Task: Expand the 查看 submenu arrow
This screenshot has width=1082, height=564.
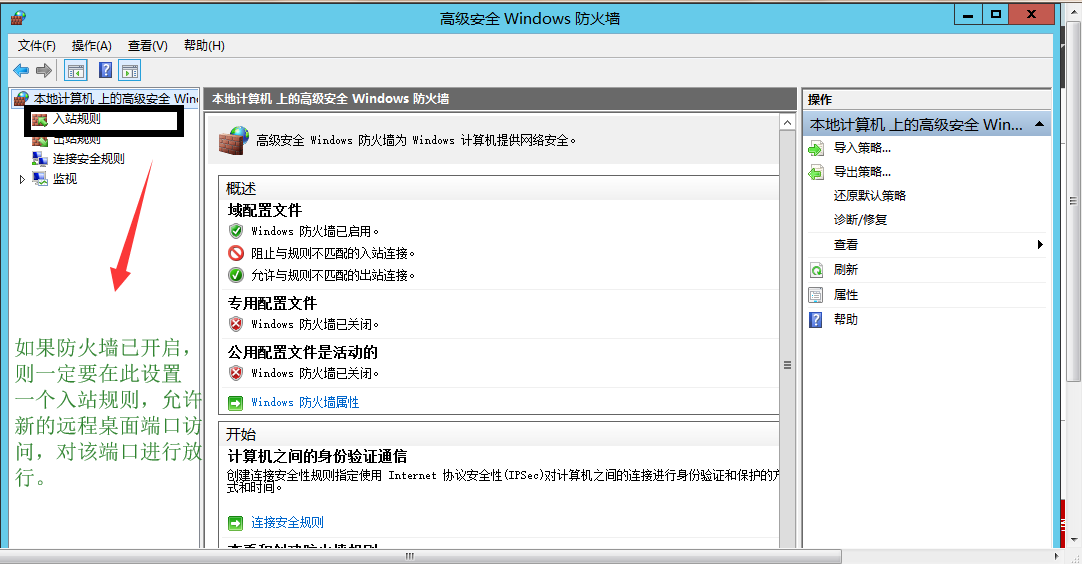Action: (x=1040, y=244)
